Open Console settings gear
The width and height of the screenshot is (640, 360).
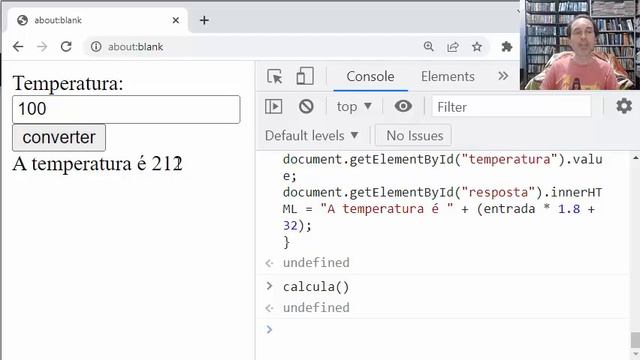624,106
